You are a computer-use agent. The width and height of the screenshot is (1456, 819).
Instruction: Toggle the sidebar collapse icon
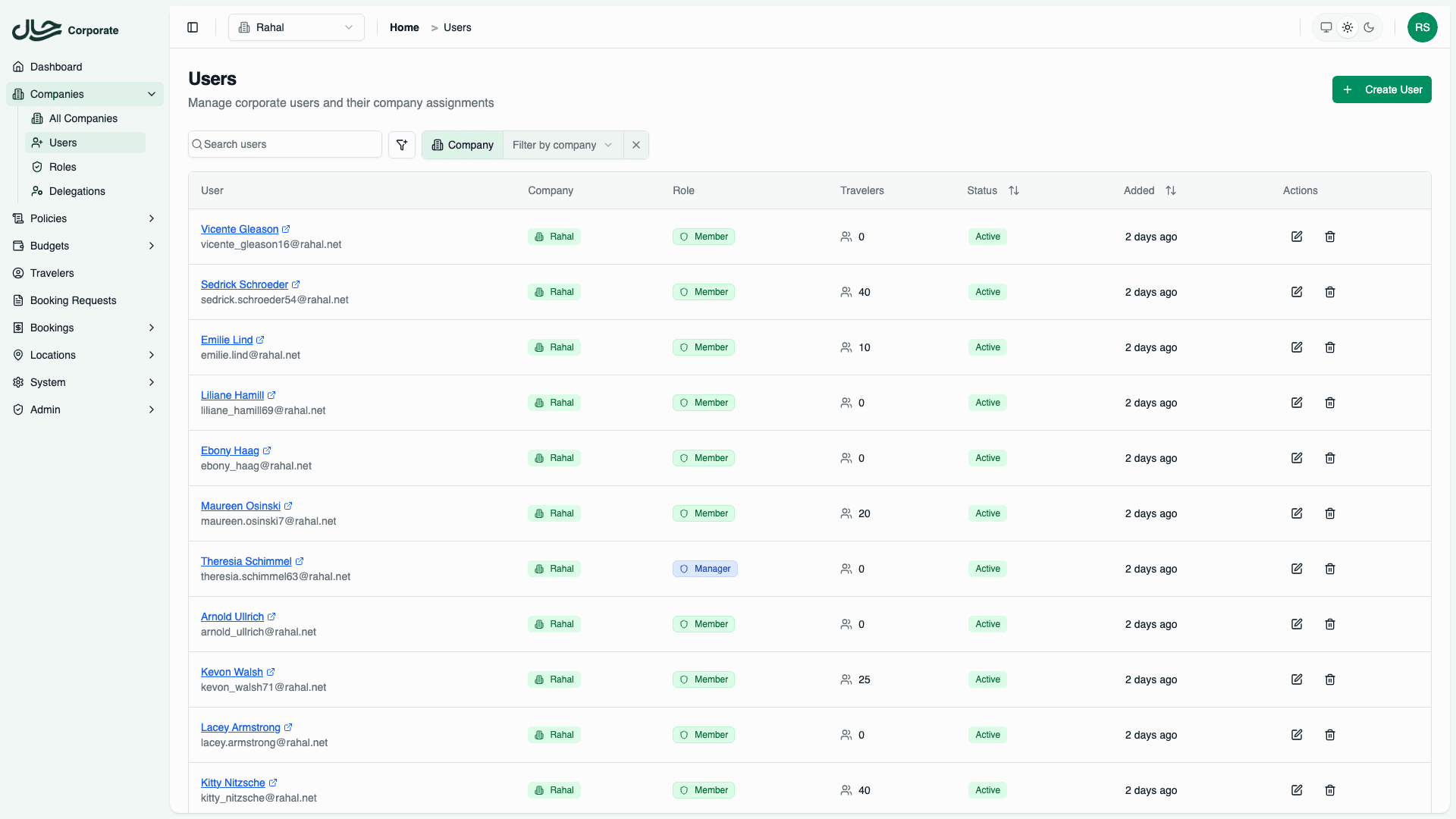[192, 27]
